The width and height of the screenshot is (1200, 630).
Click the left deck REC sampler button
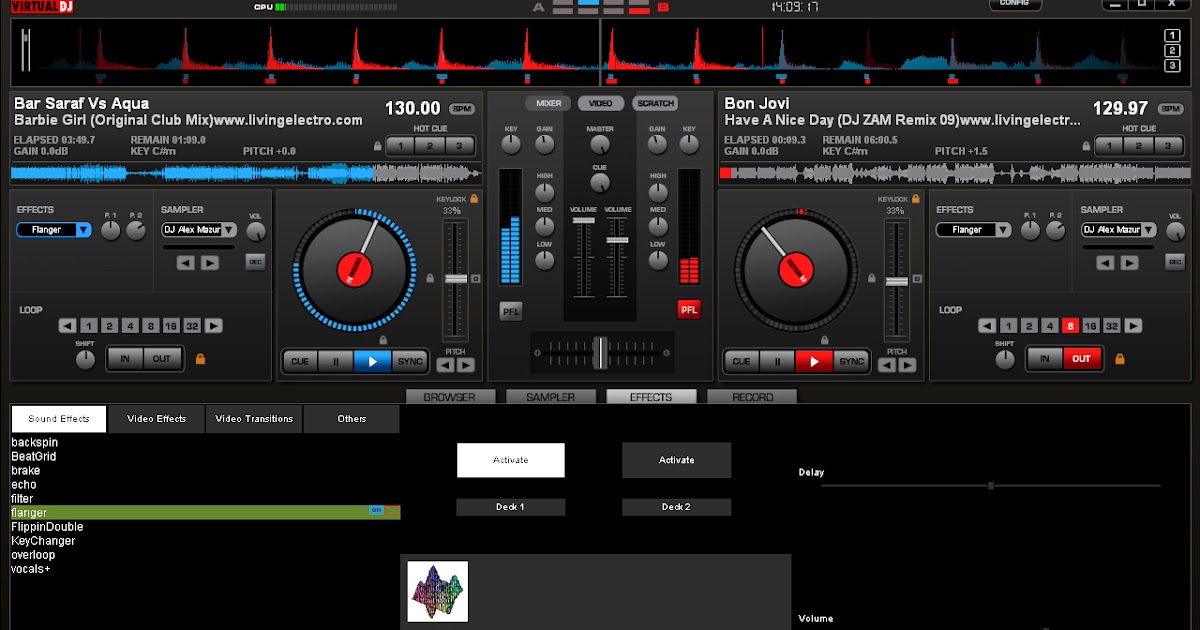tap(256, 262)
